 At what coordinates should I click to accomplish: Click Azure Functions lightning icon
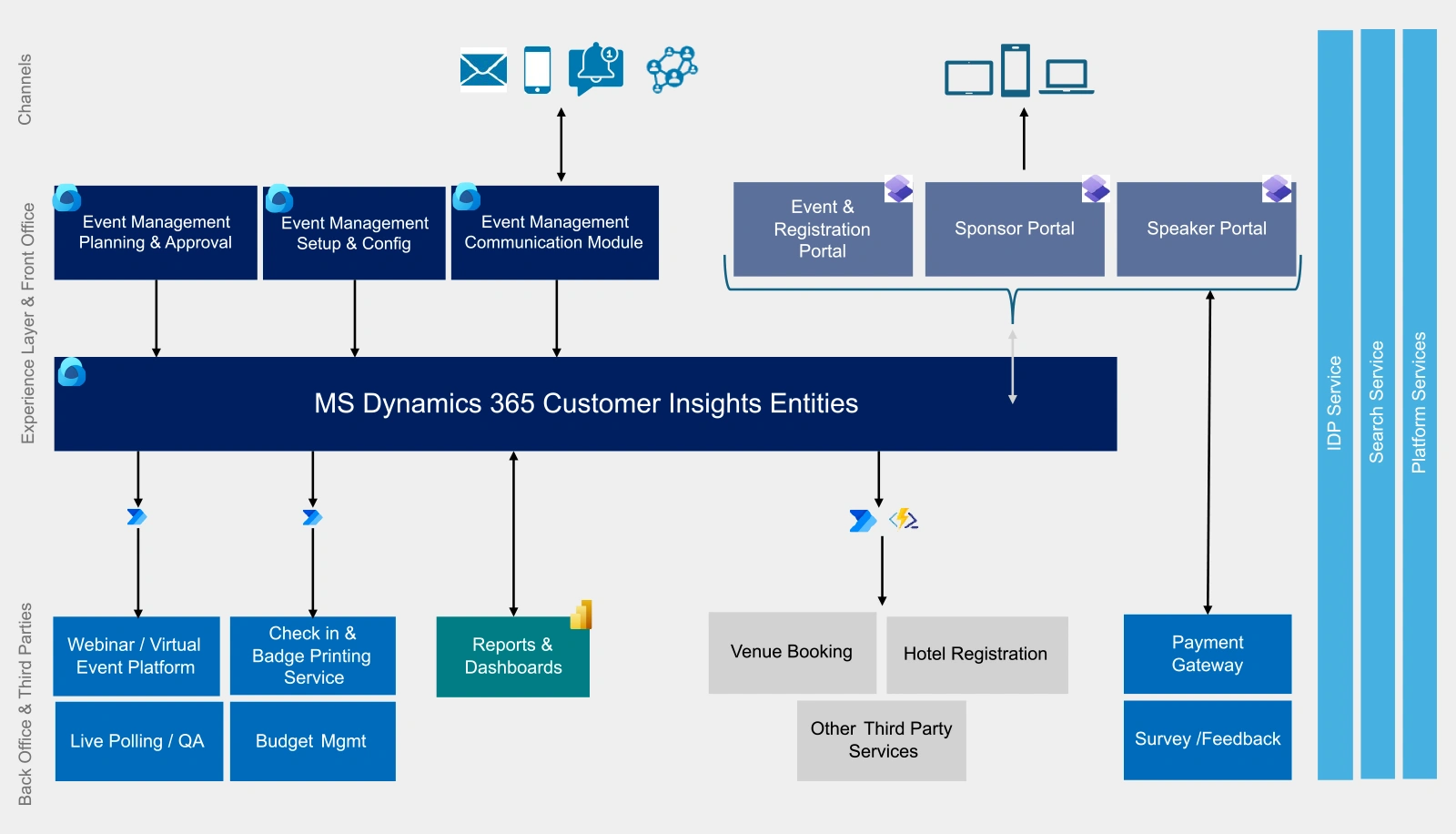coord(904,519)
